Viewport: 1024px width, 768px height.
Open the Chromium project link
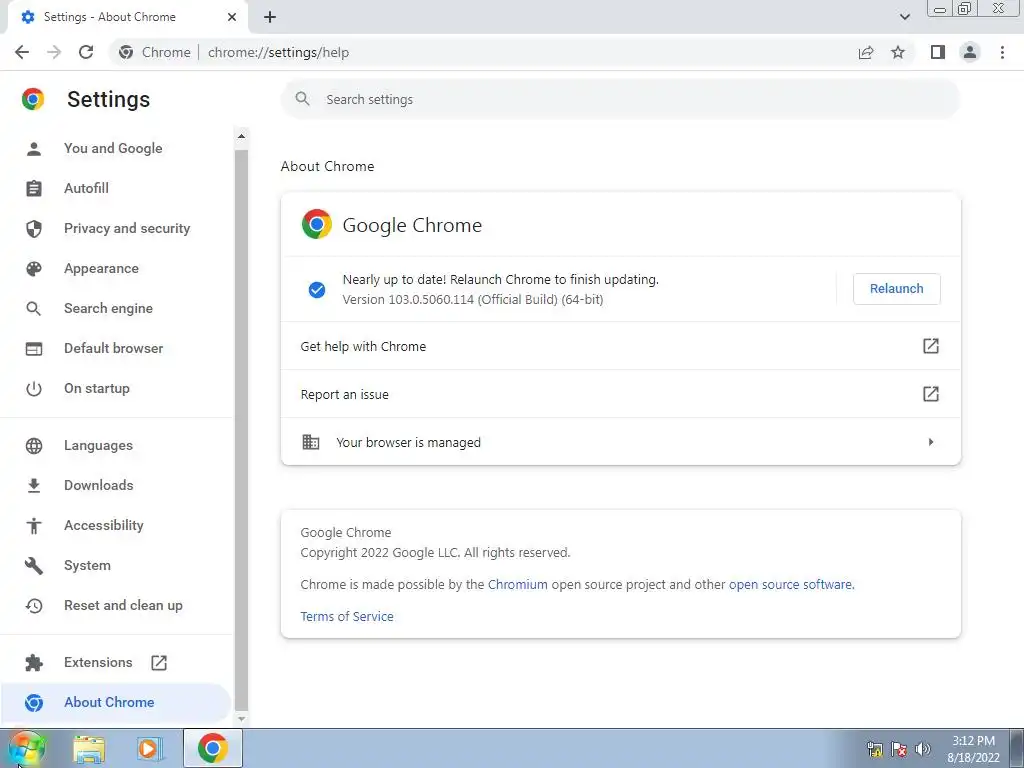tap(517, 584)
